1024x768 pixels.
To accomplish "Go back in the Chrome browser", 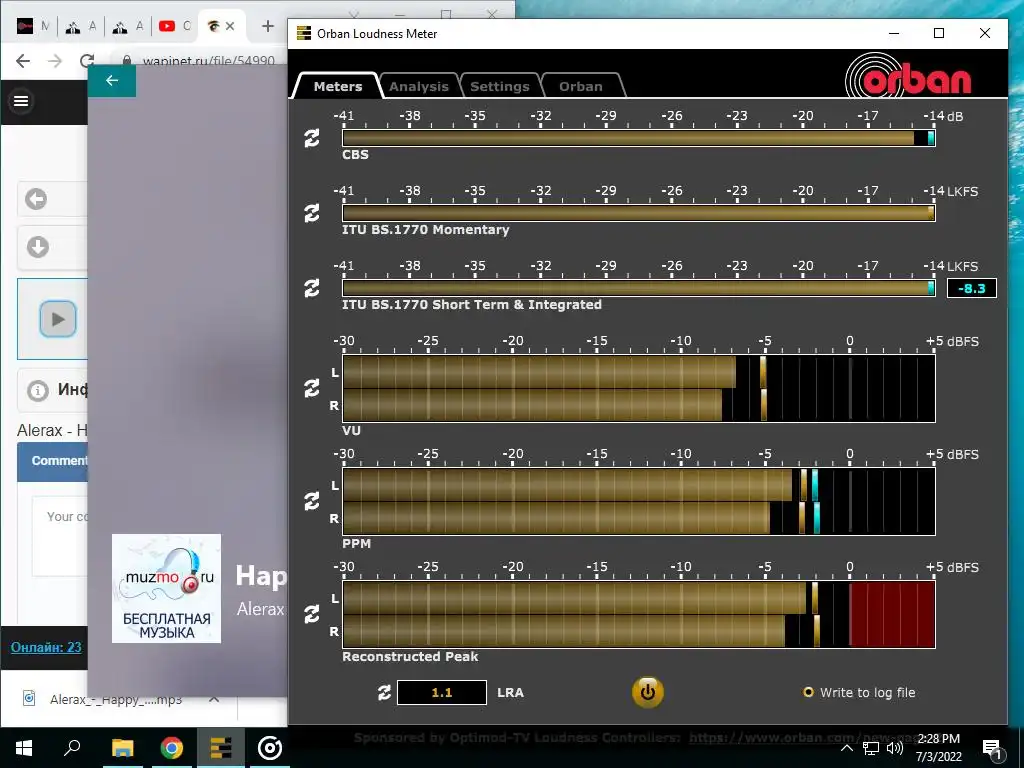I will pos(23,61).
